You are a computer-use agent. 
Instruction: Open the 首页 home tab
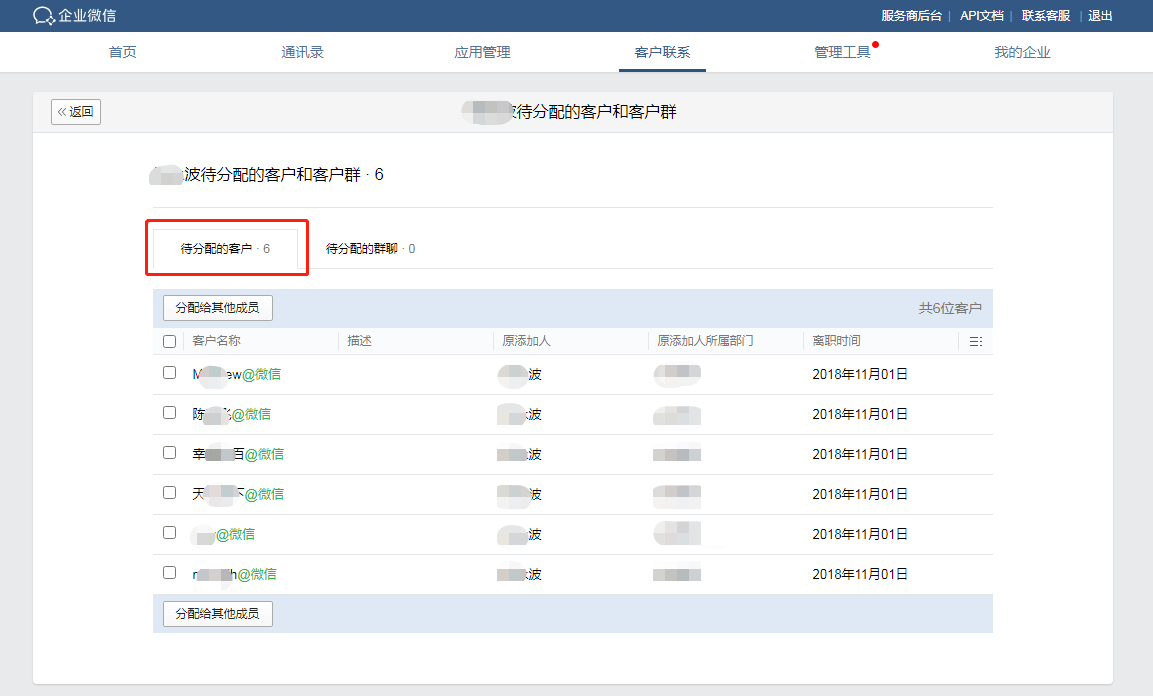(122, 52)
